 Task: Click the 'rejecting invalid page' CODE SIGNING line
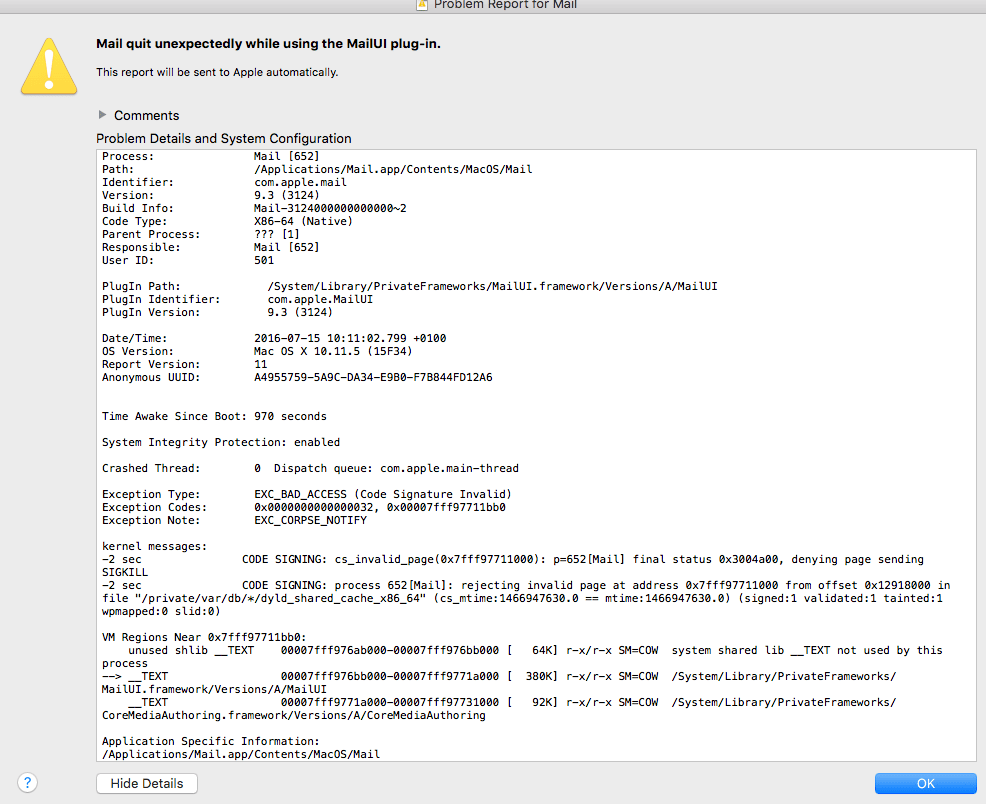(x=526, y=585)
